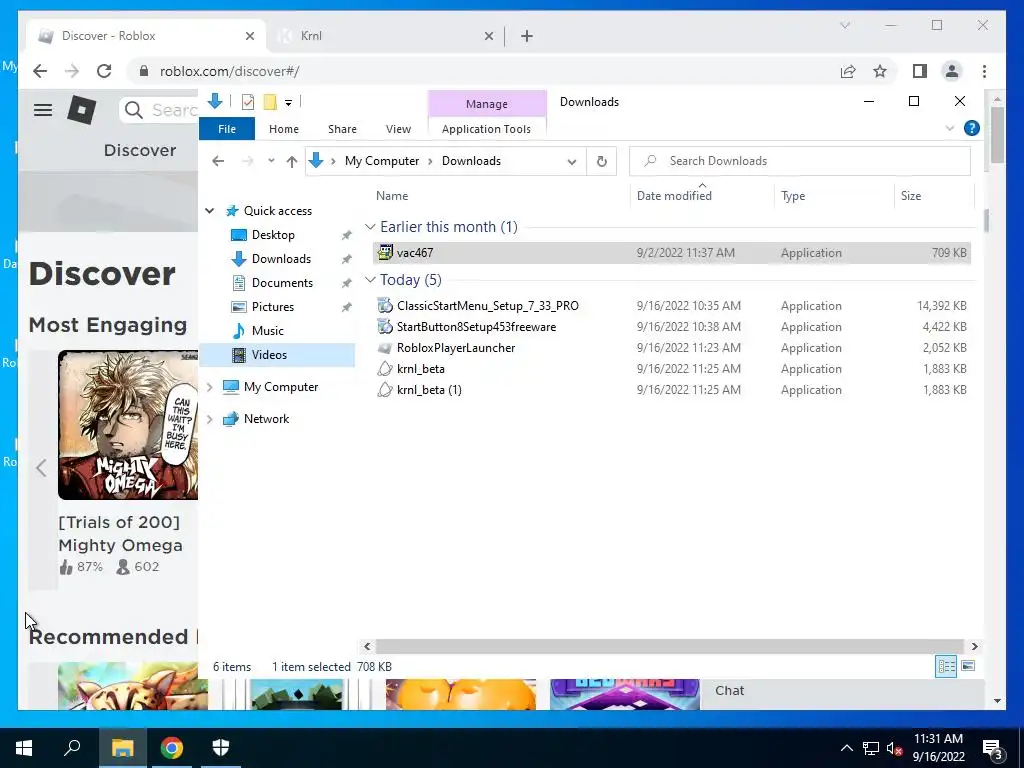Screen dimensions: 1024x768
Task: Click the Chrome address bar URL
Action: click(229, 71)
